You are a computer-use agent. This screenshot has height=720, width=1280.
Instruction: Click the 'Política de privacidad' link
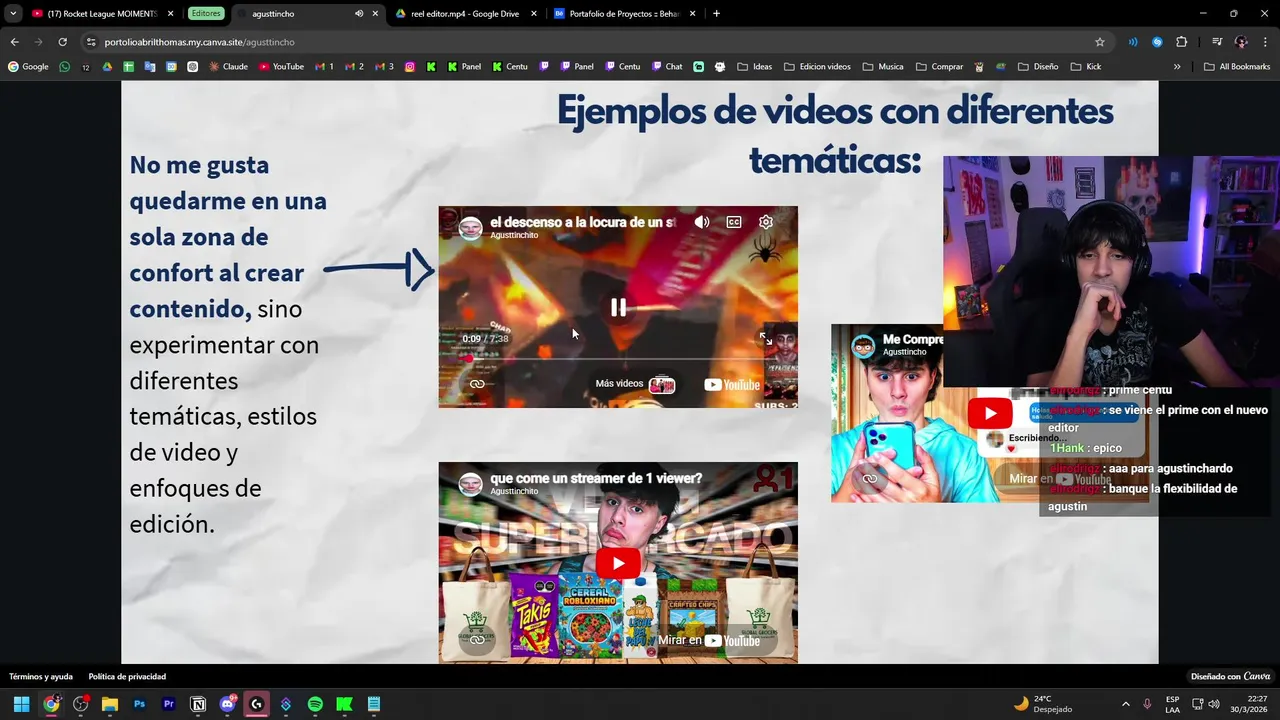click(127, 677)
